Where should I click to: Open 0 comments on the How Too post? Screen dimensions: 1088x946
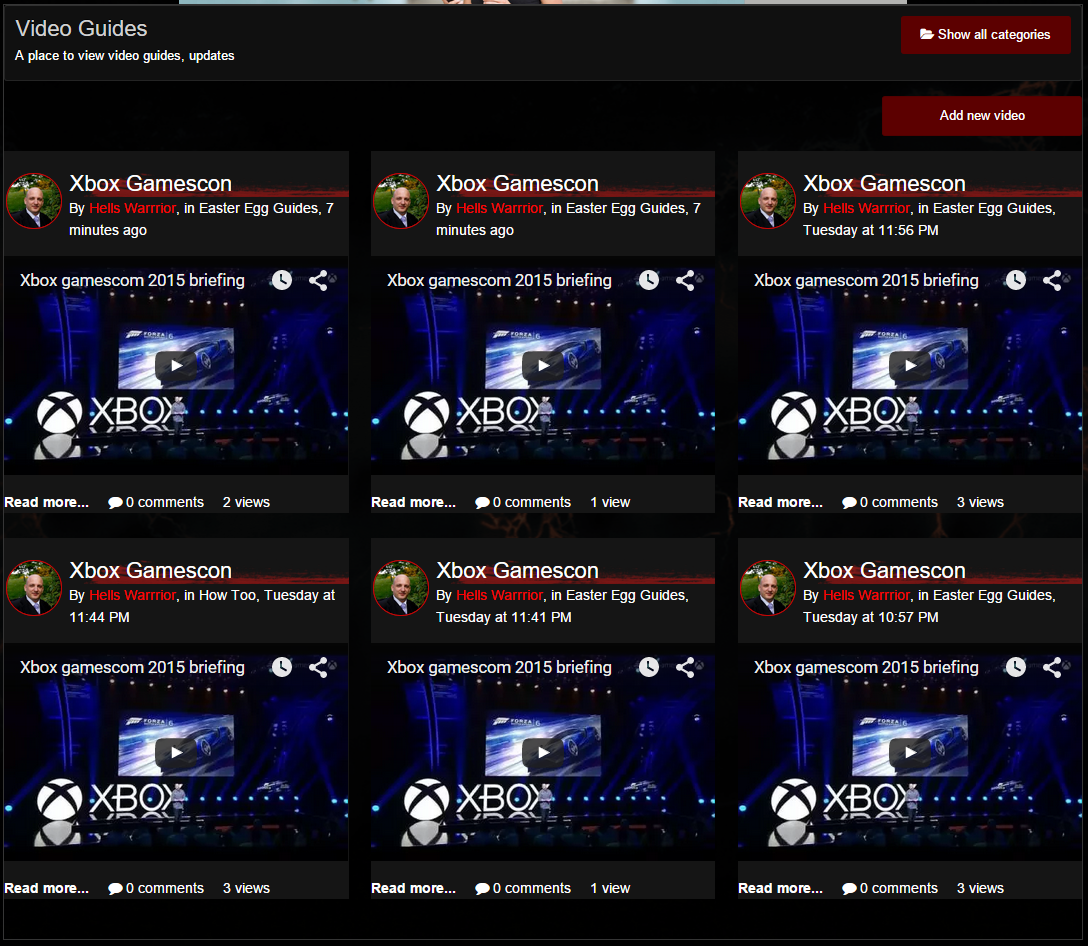click(x=156, y=888)
